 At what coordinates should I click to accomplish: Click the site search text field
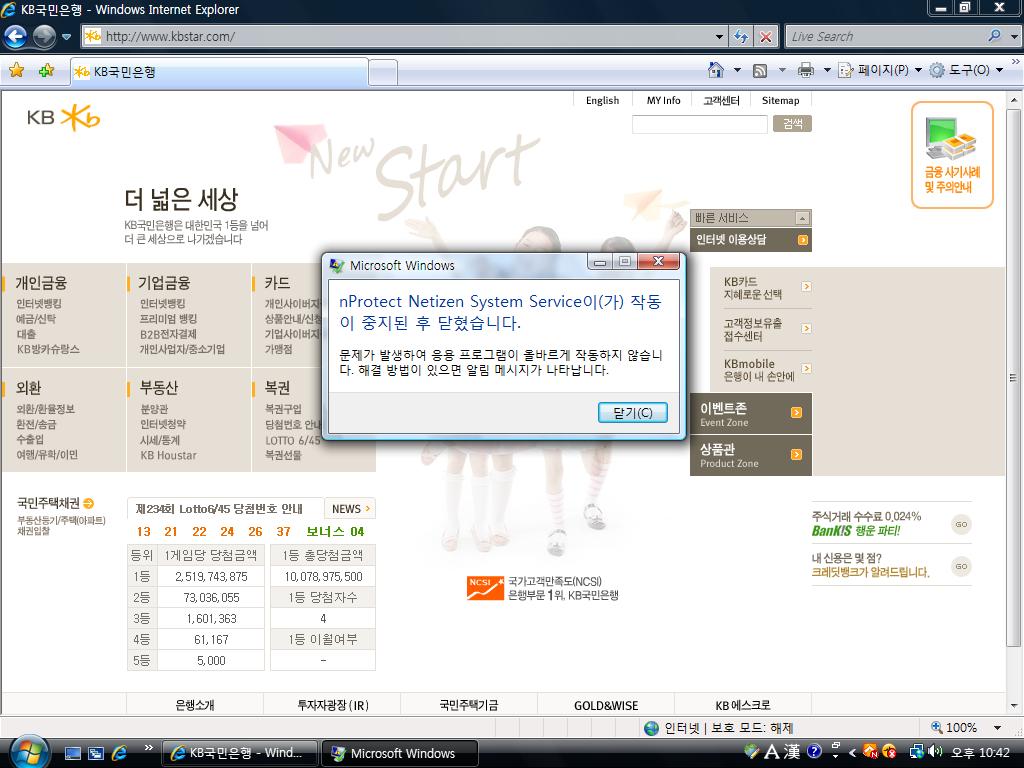tap(699, 124)
